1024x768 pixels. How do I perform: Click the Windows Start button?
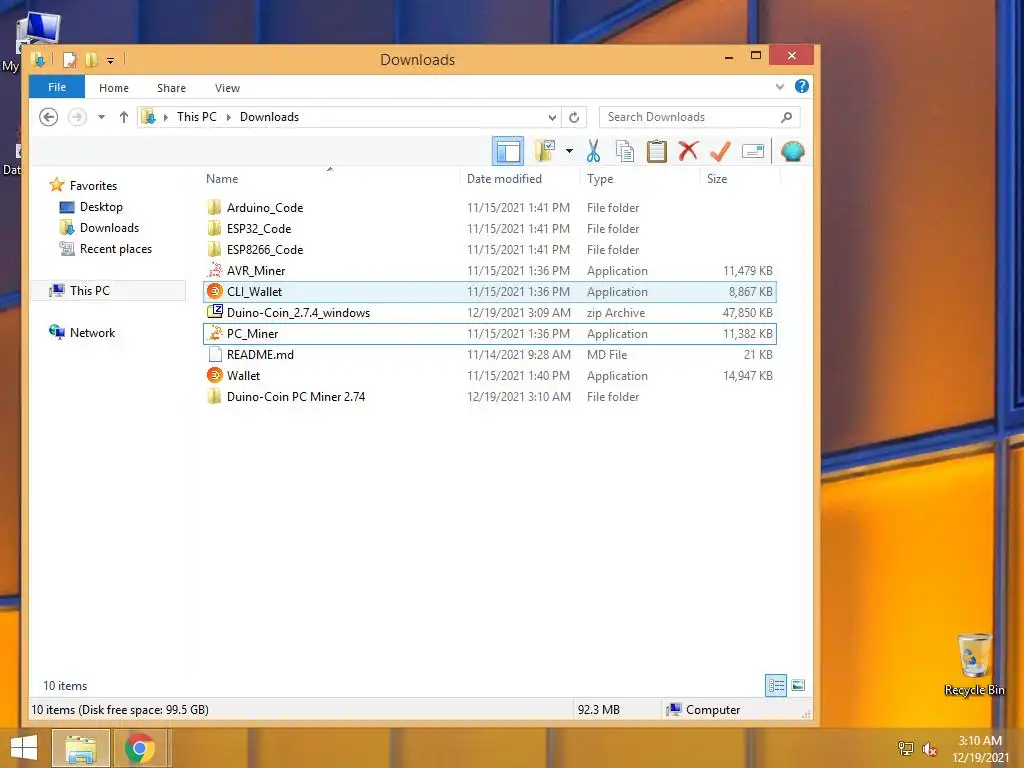point(24,748)
